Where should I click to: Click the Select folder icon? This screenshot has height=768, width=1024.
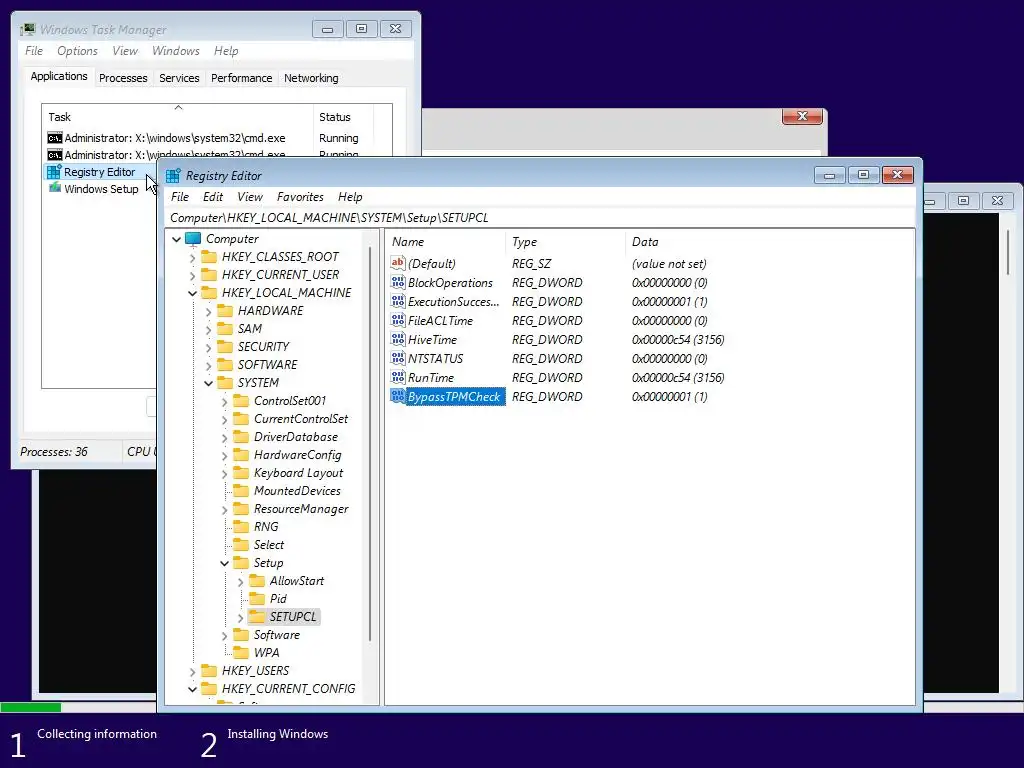click(x=241, y=545)
